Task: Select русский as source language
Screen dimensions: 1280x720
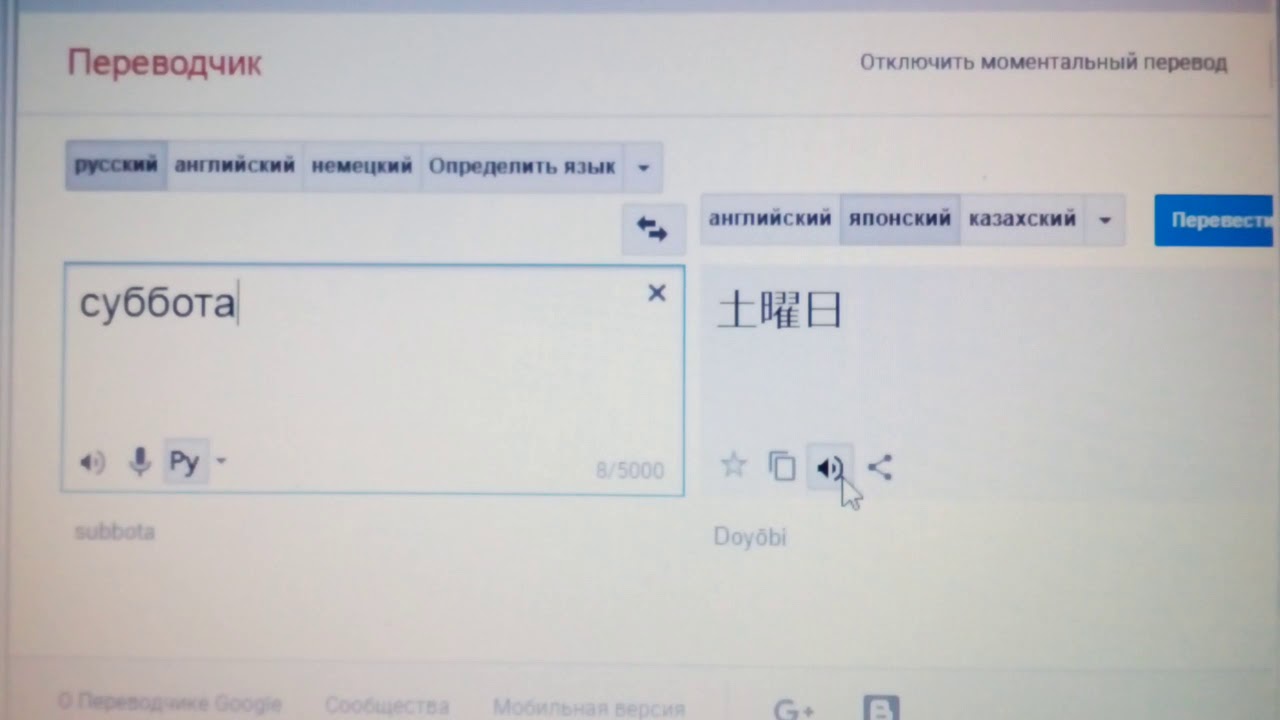Action: [x=117, y=166]
